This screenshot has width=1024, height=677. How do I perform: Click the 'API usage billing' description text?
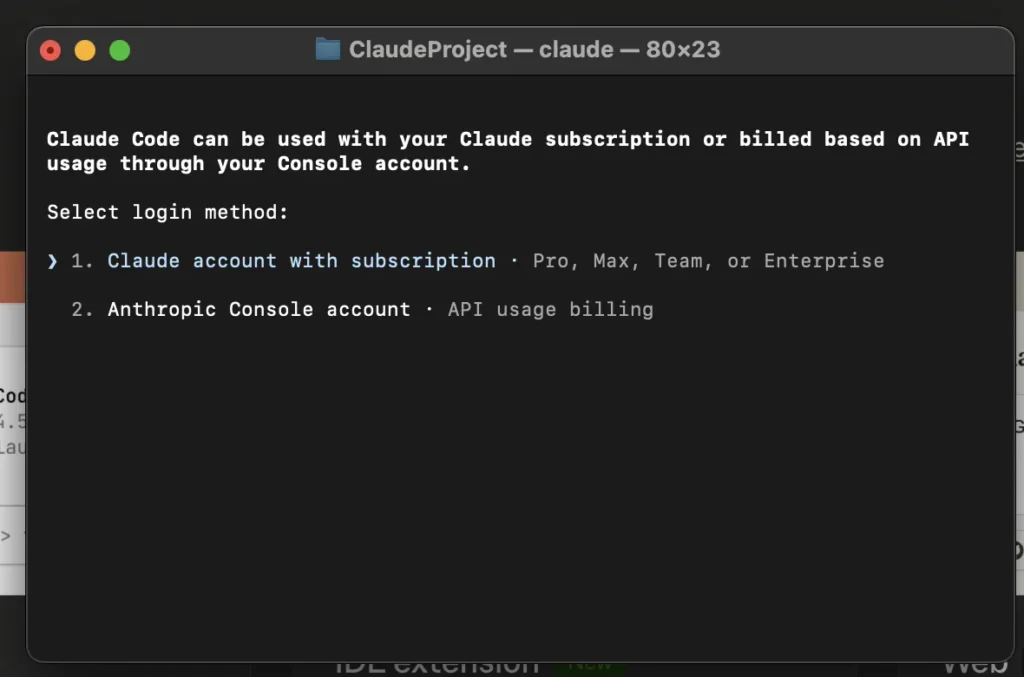click(550, 310)
